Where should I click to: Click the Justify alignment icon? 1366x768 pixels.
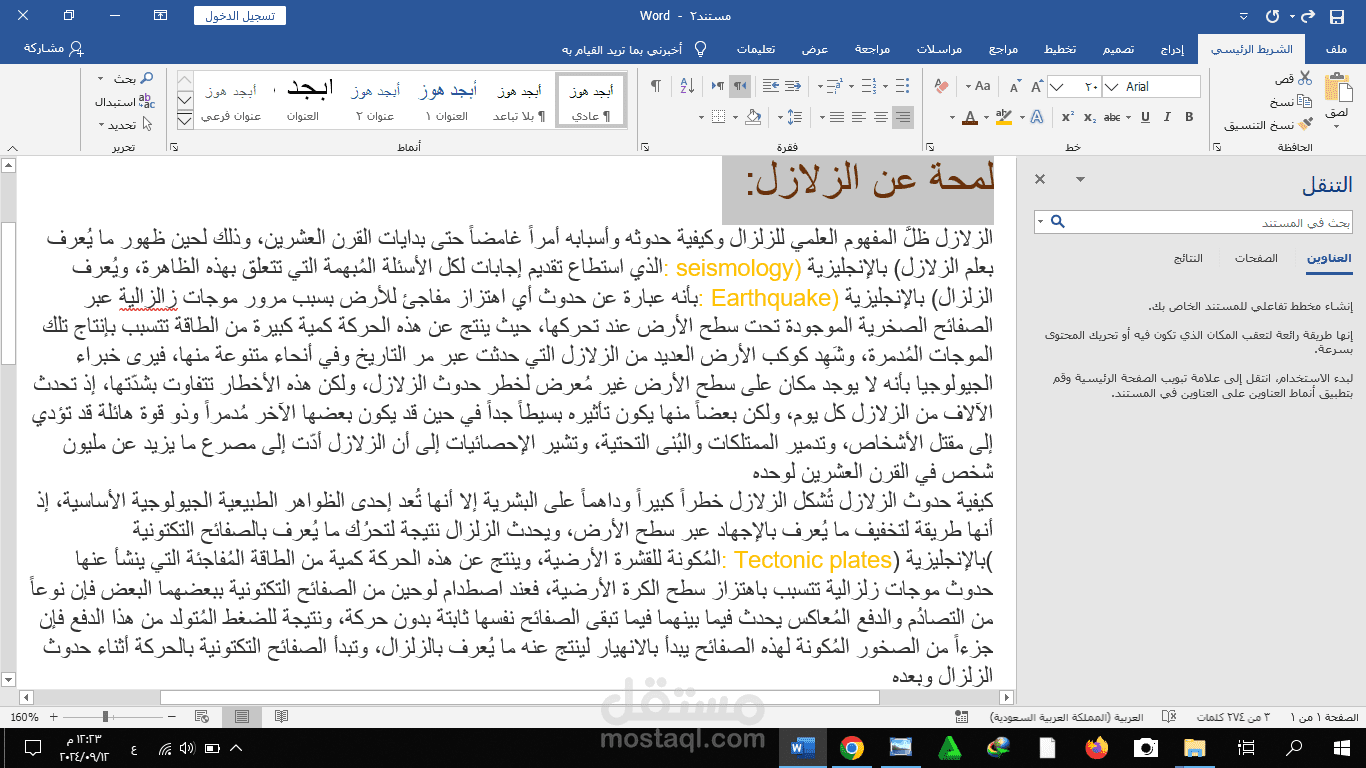837,117
